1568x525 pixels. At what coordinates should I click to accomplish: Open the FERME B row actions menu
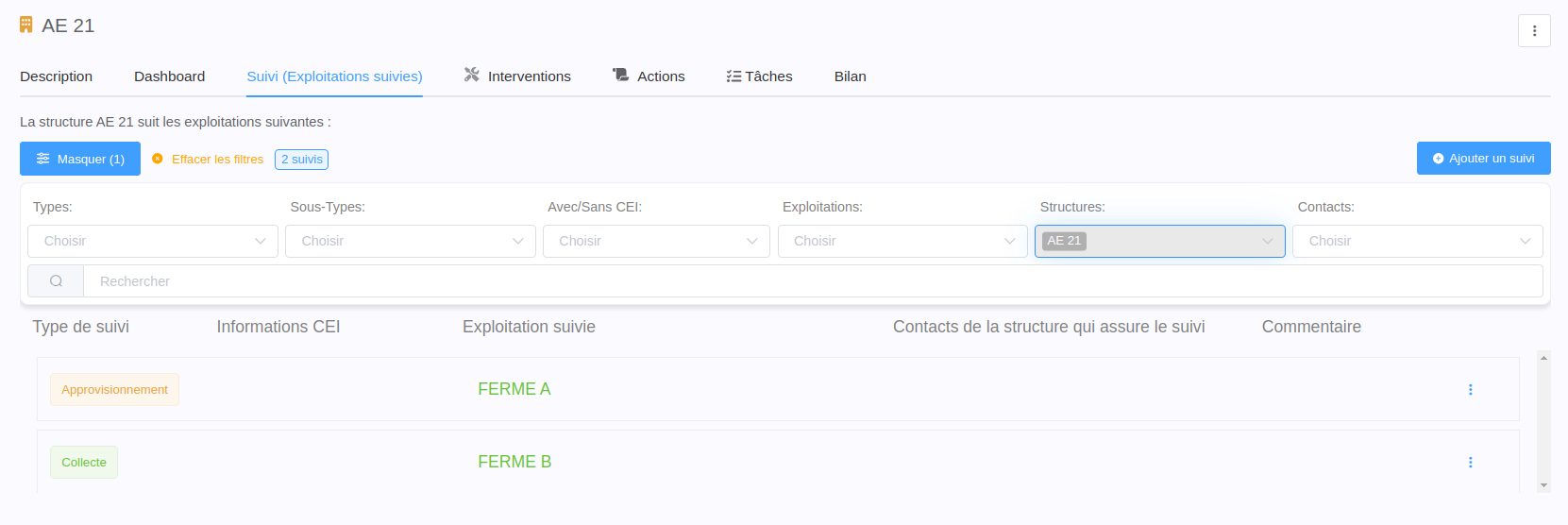click(x=1470, y=462)
